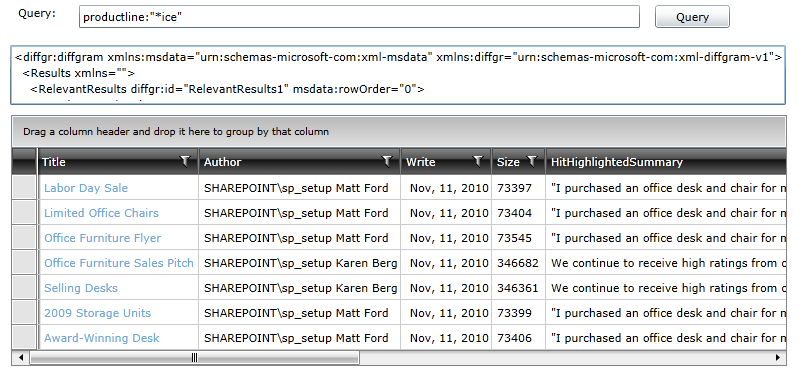Viewport: 804px width, 384px height.
Task: Select the row header of Labor Day Sale
Action: [24, 188]
